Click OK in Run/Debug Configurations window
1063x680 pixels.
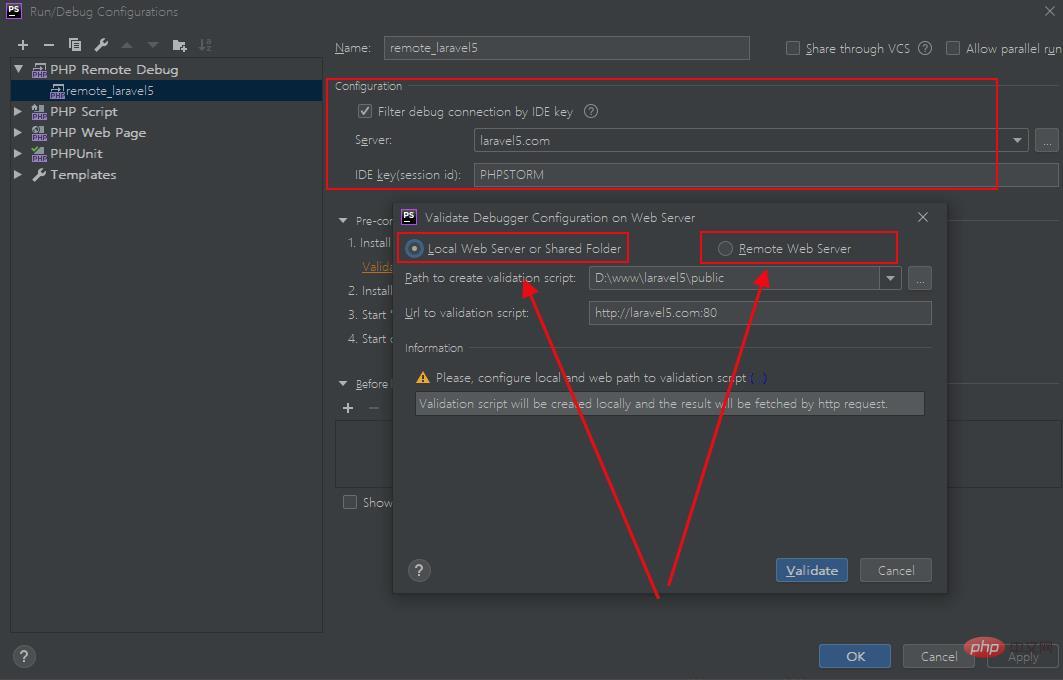click(855, 656)
